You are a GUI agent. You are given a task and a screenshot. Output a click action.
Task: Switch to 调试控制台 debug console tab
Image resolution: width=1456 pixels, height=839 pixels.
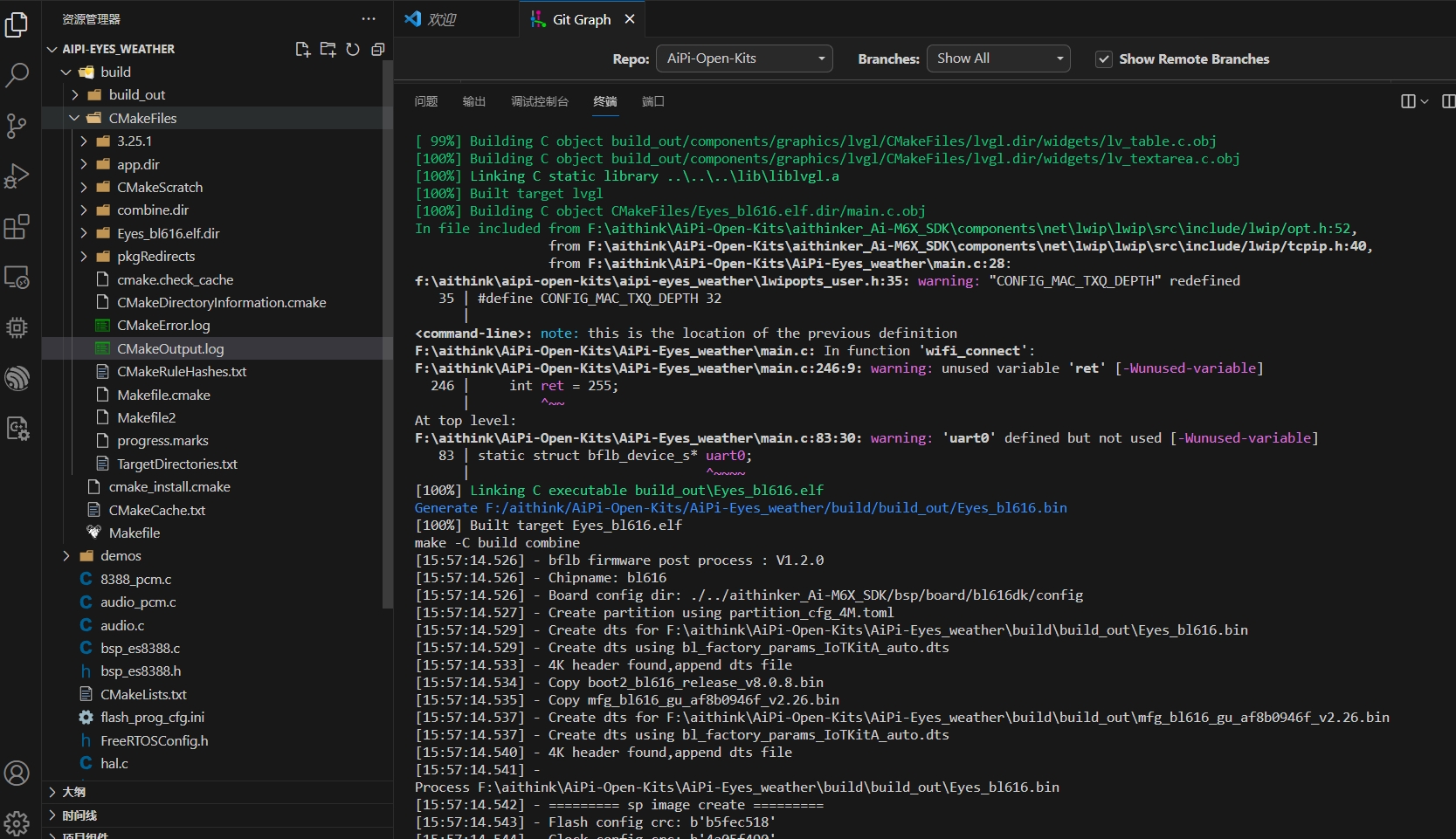[540, 101]
